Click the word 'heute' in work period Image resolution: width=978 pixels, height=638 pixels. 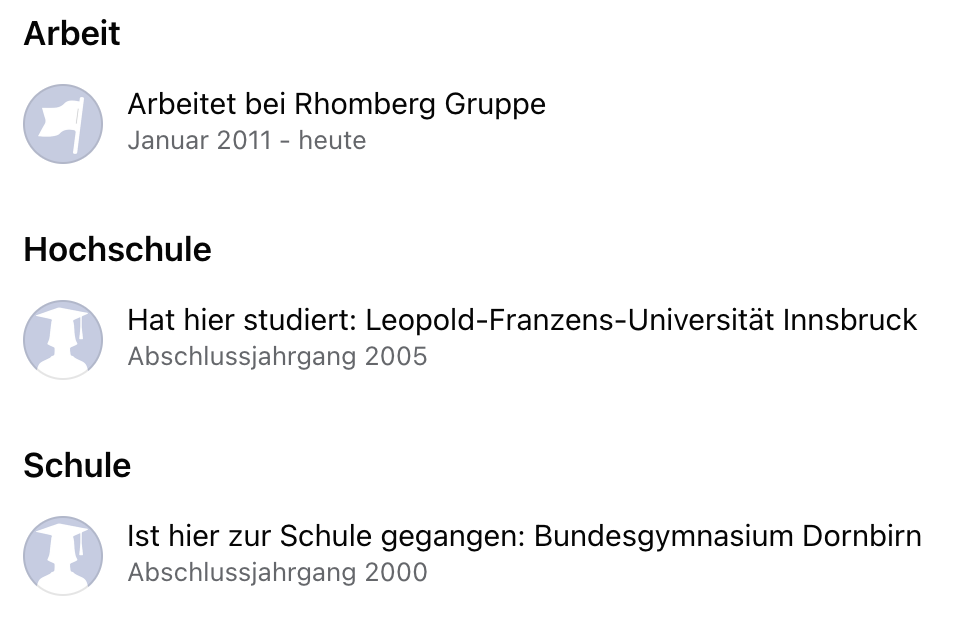point(332,140)
